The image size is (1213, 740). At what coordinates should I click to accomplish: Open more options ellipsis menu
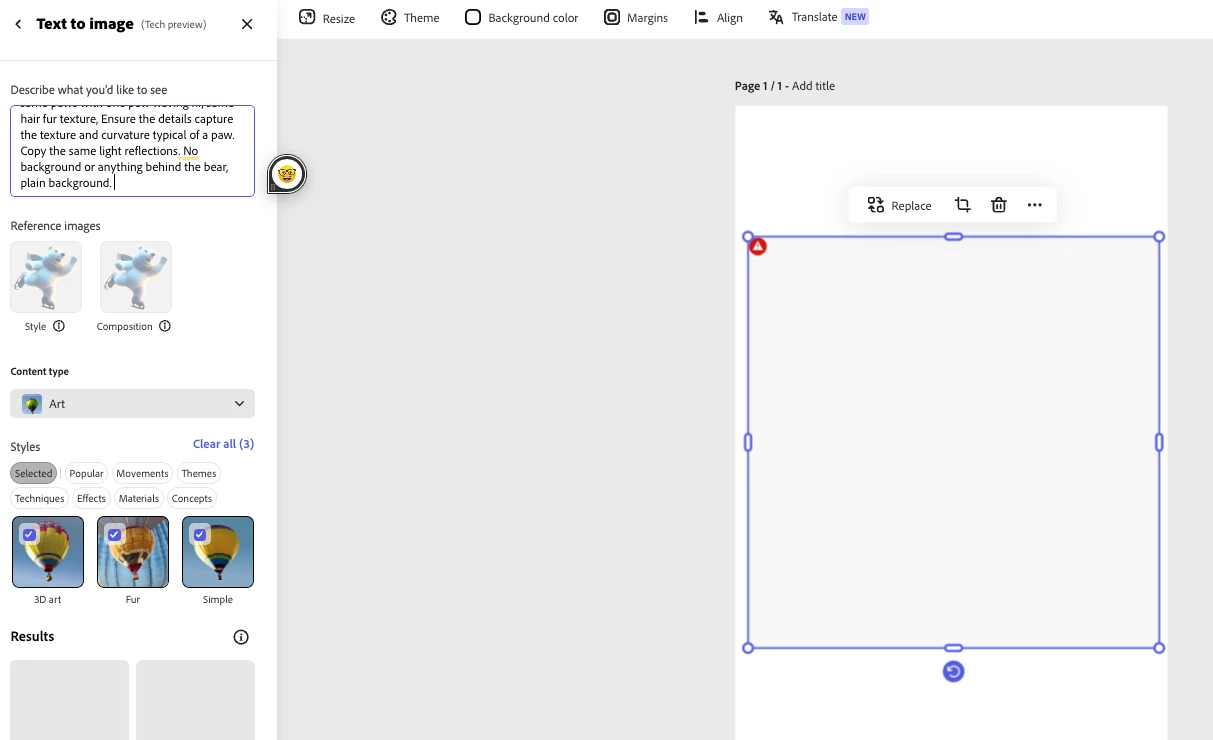(x=1034, y=205)
